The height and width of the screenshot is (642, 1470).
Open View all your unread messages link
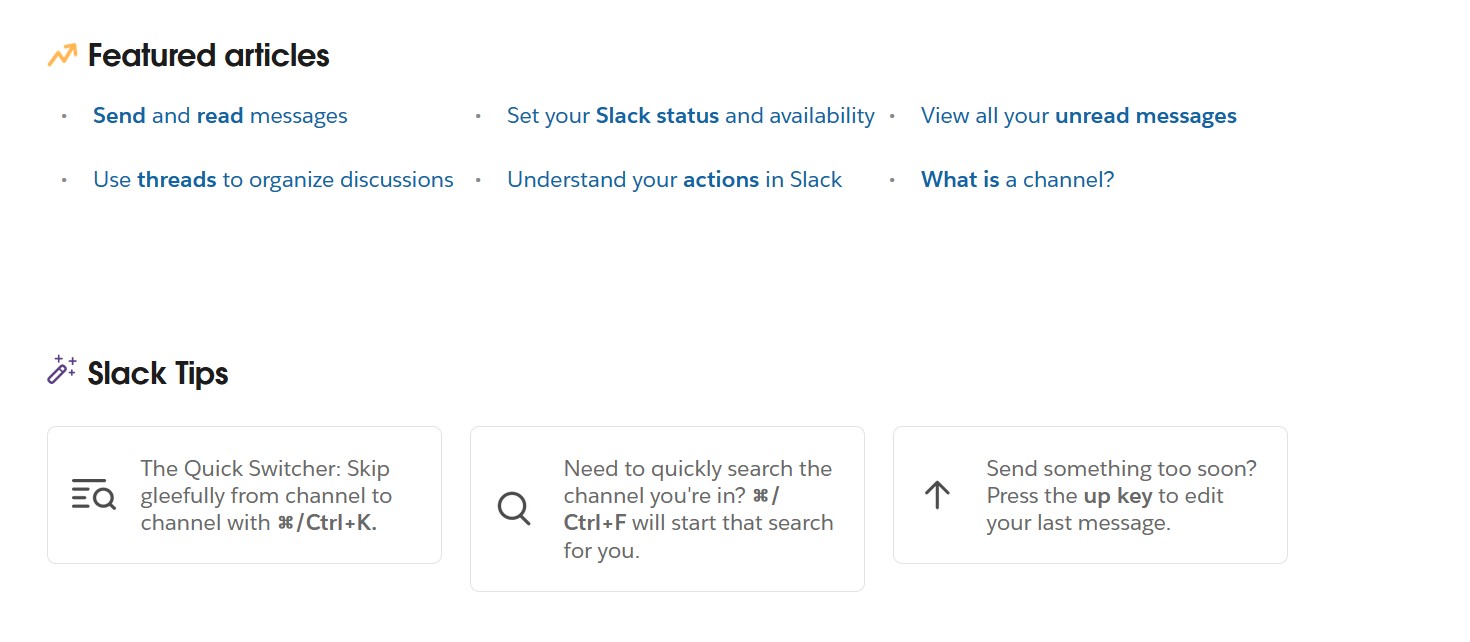click(x=1078, y=116)
